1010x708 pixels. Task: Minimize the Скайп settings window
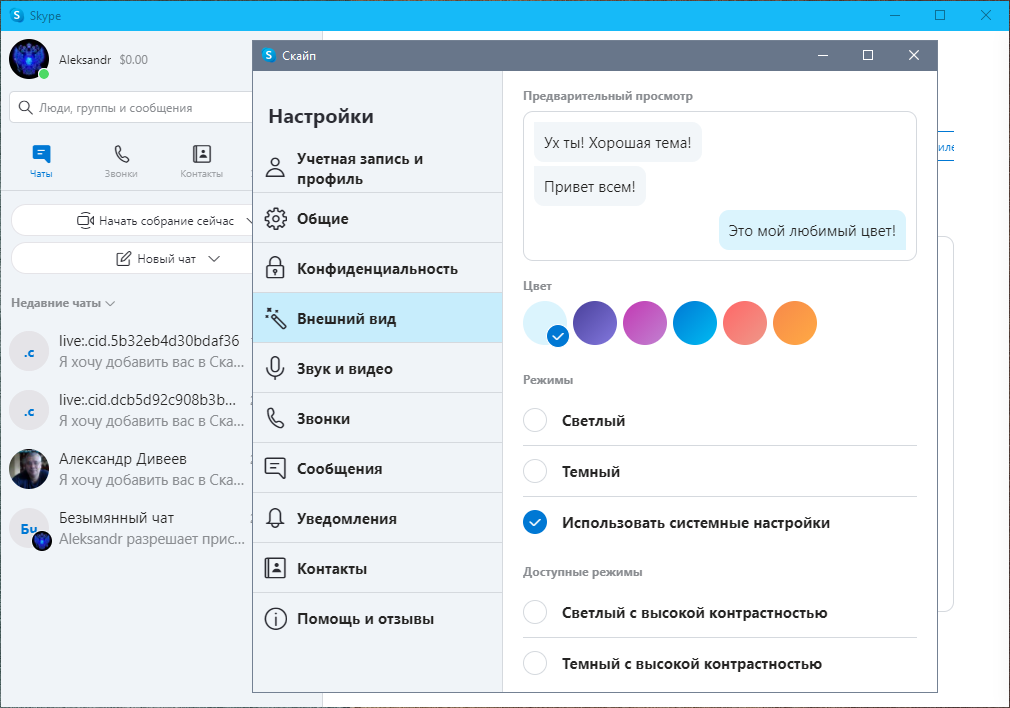[823, 55]
